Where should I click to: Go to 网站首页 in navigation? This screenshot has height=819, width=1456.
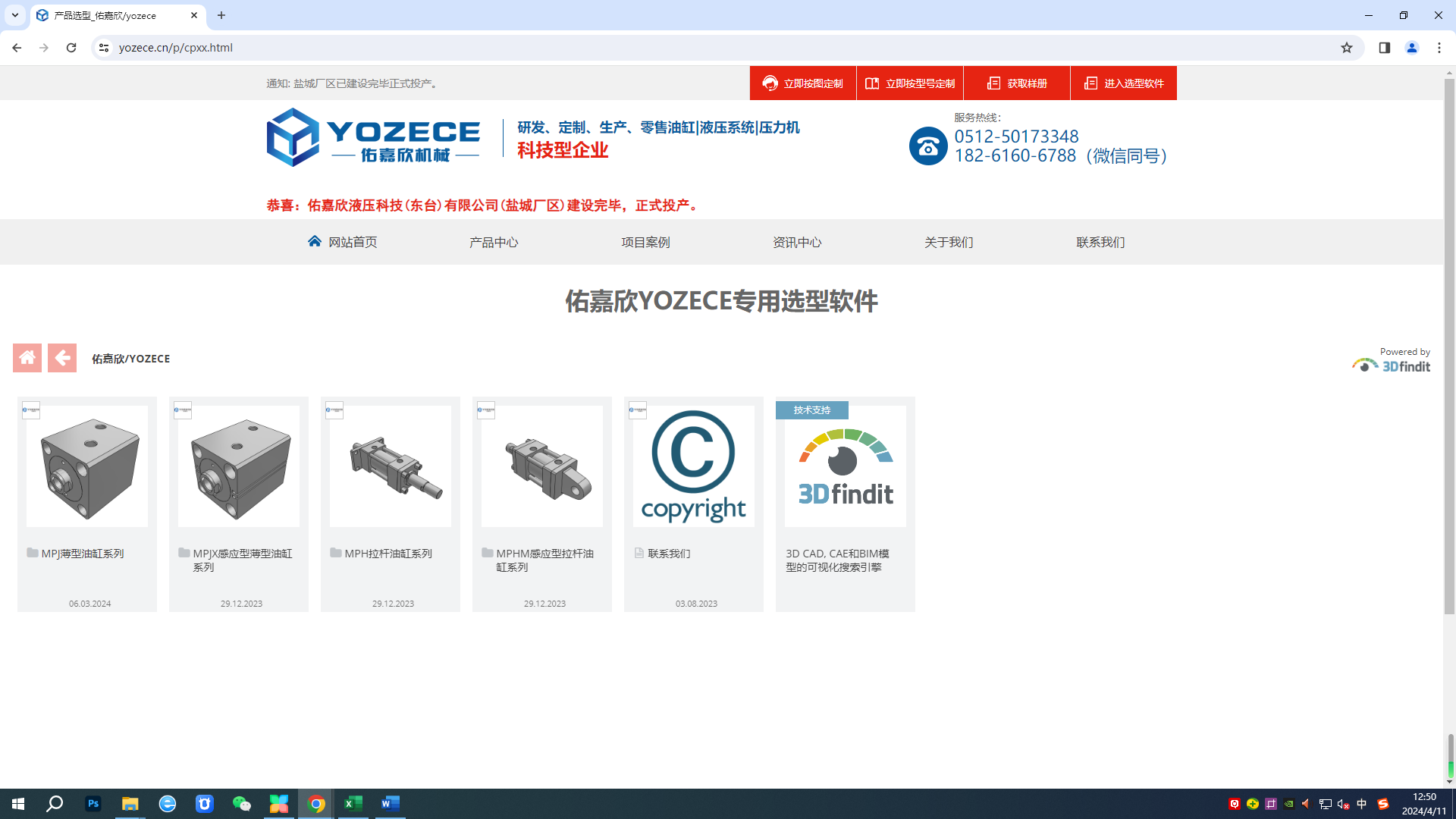(x=342, y=242)
